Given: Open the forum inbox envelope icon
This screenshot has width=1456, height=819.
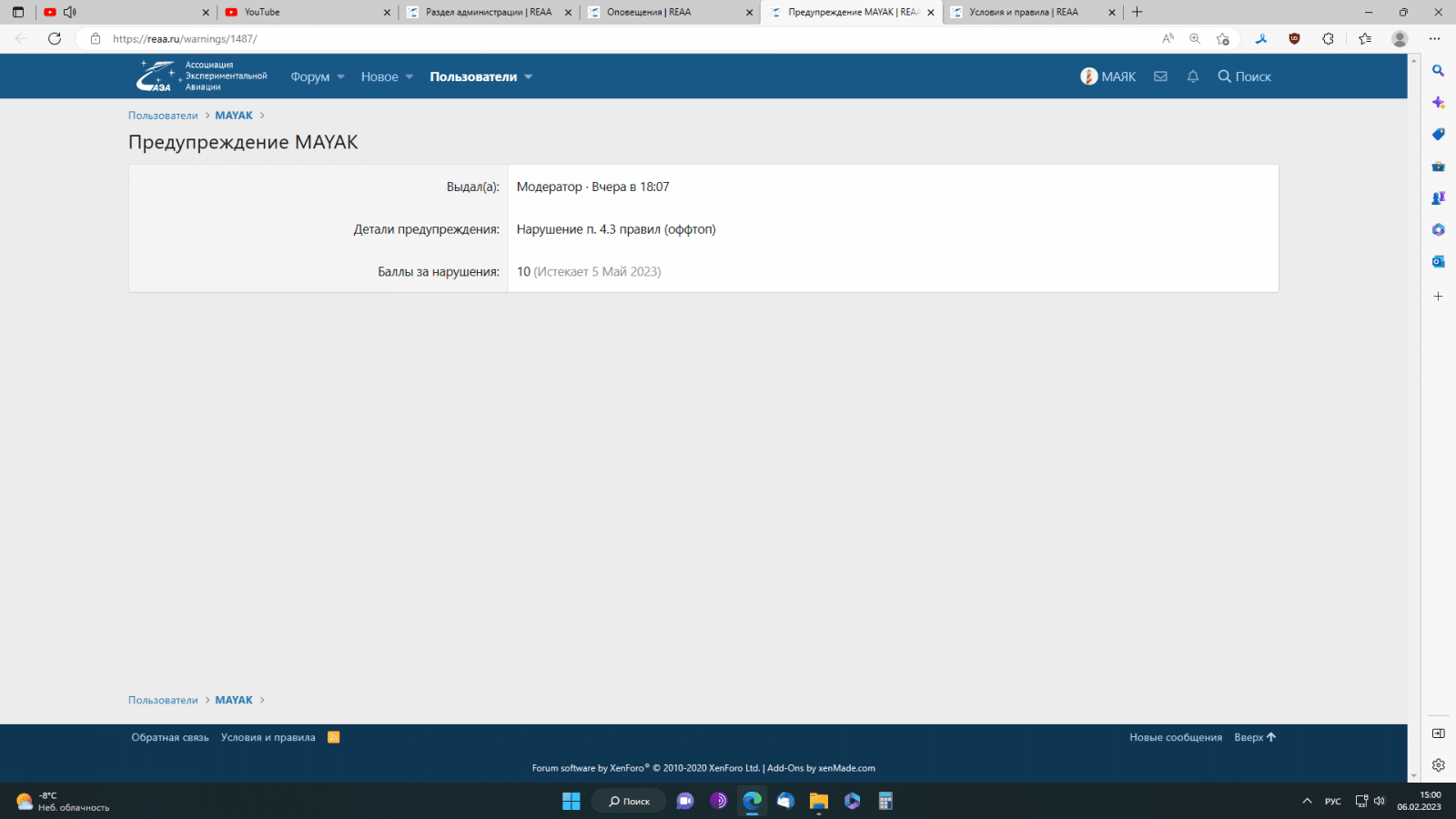Looking at the screenshot, I should point(1160,76).
